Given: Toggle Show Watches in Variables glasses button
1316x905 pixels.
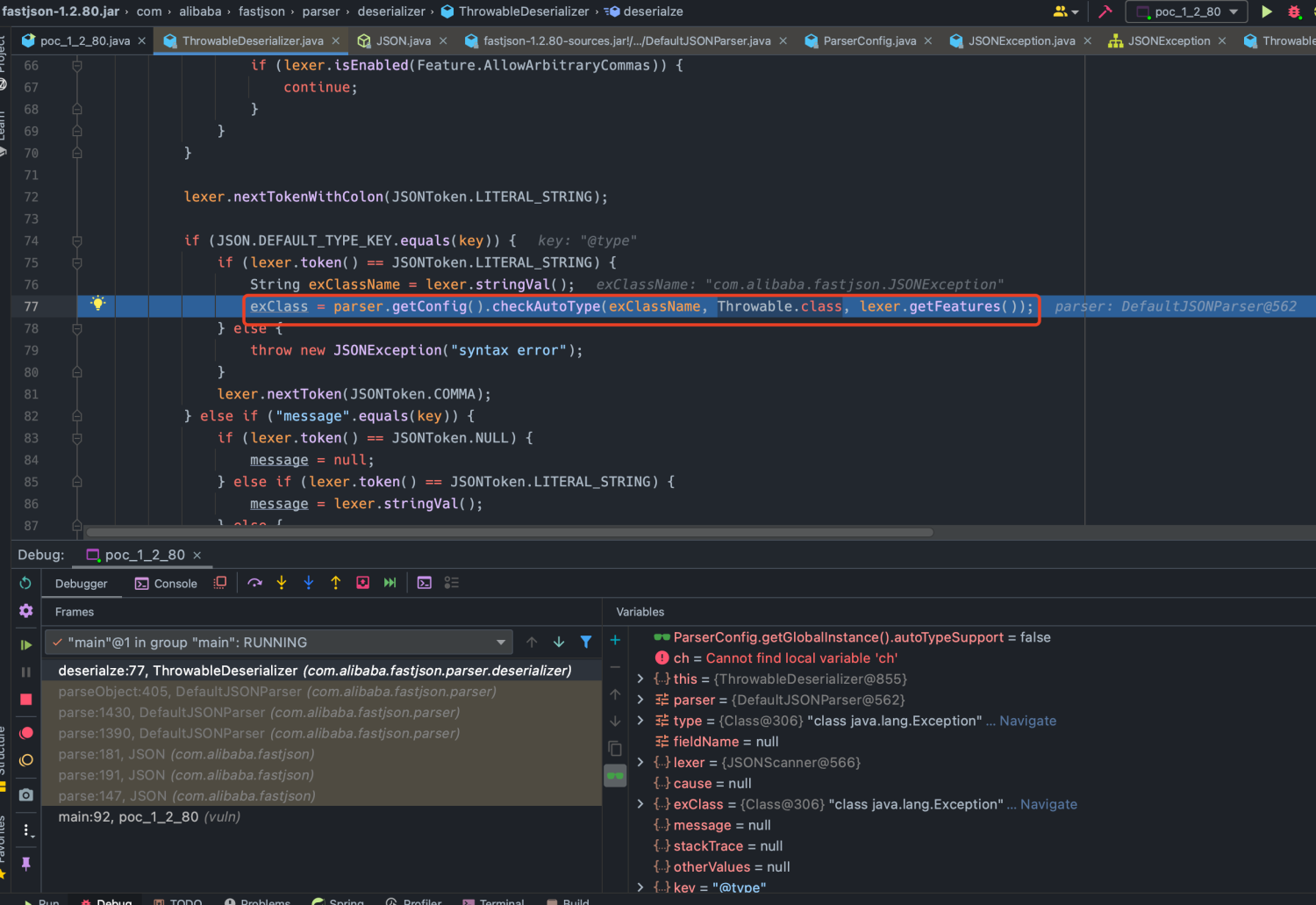Looking at the screenshot, I should click(615, 776).
